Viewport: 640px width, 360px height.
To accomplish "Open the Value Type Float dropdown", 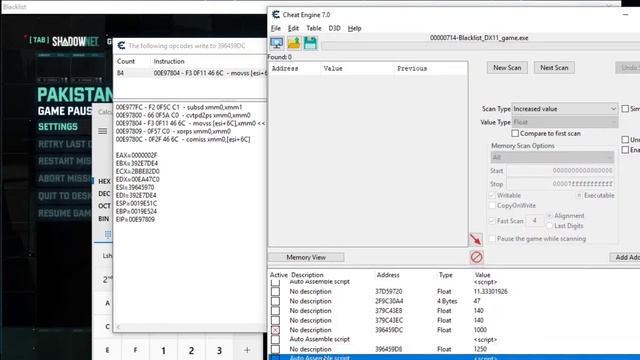I will (x=564, y=122).
